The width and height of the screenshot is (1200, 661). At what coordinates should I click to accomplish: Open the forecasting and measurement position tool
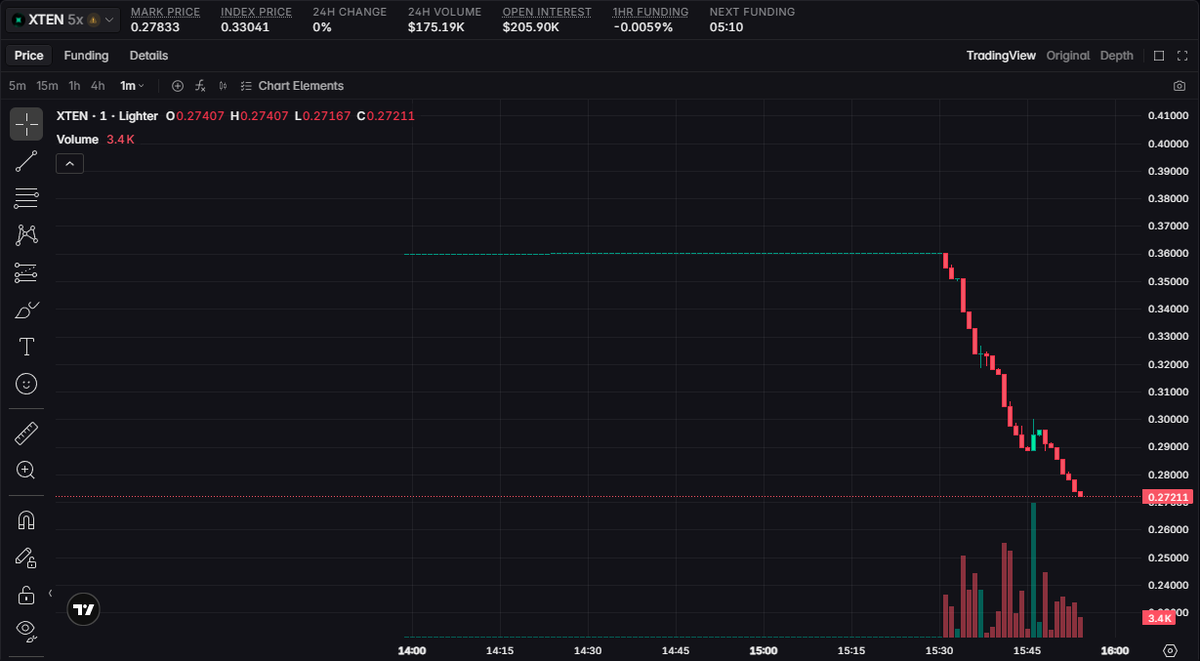(26, 272)
